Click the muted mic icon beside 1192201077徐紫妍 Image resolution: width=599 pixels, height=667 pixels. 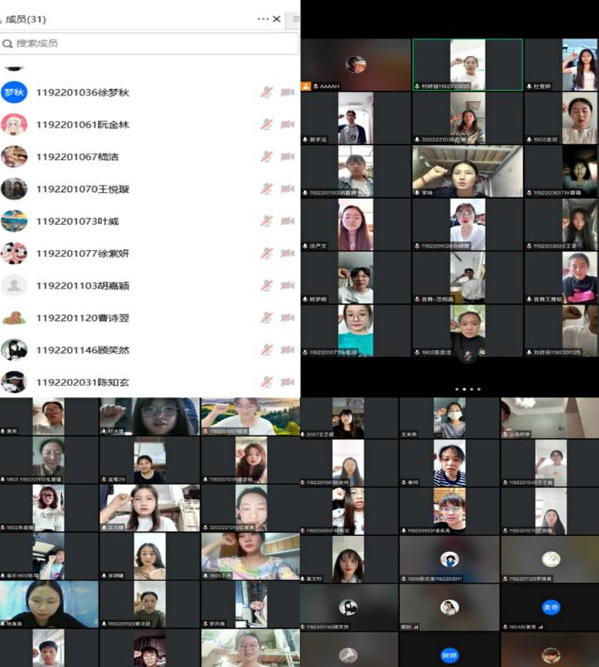266,253
